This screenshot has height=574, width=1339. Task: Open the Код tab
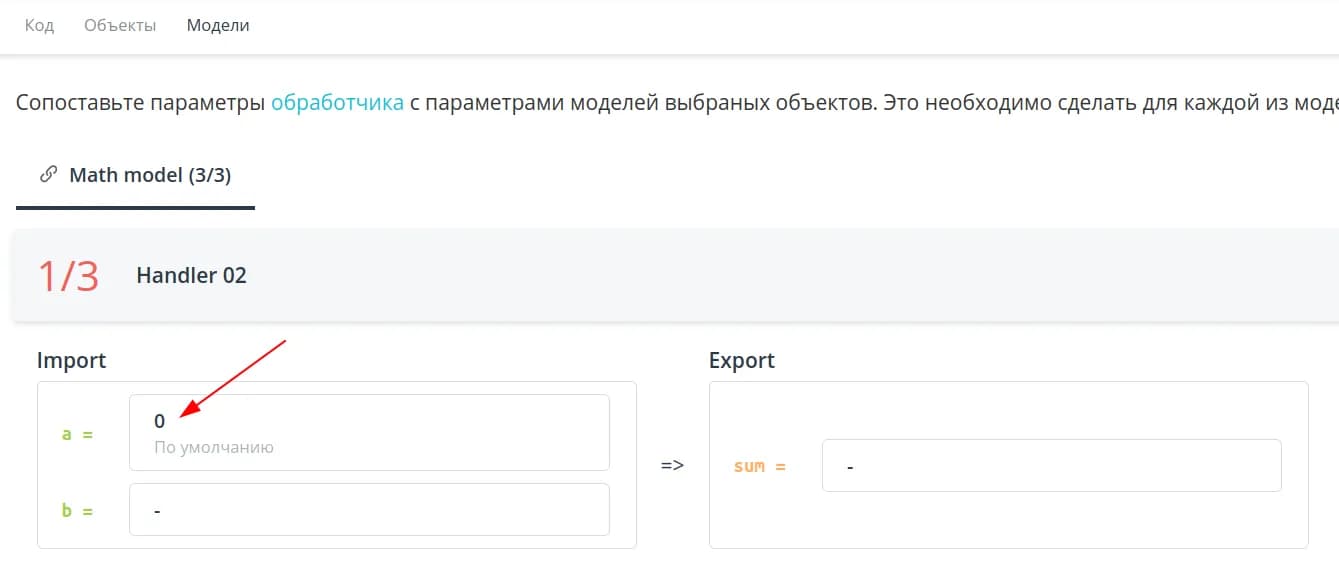(39, 26)
